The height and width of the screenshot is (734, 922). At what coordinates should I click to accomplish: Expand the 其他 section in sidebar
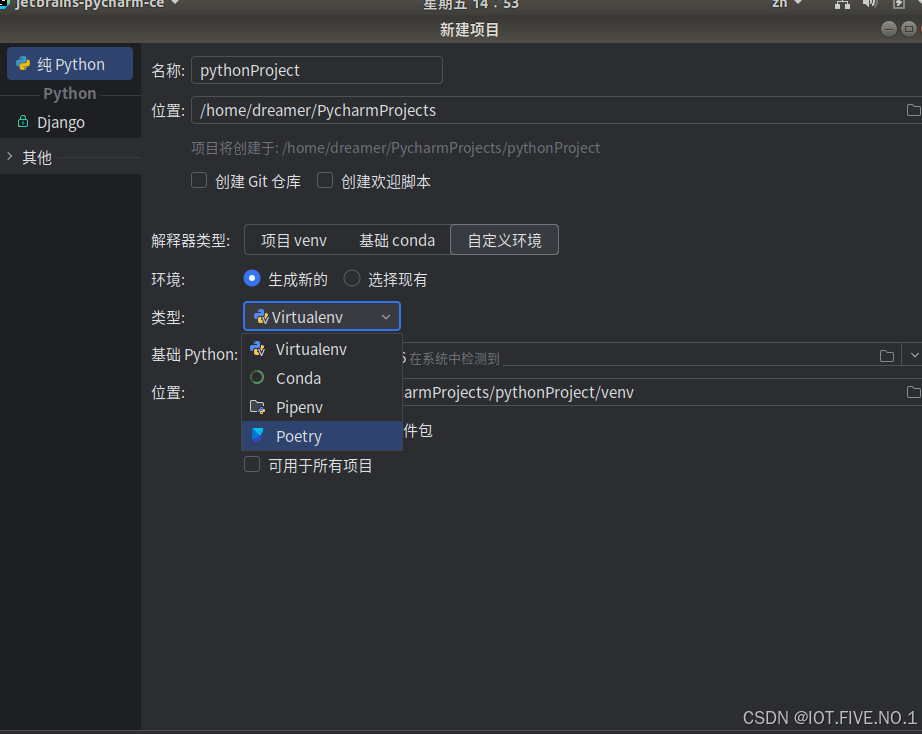coord(9,156)
